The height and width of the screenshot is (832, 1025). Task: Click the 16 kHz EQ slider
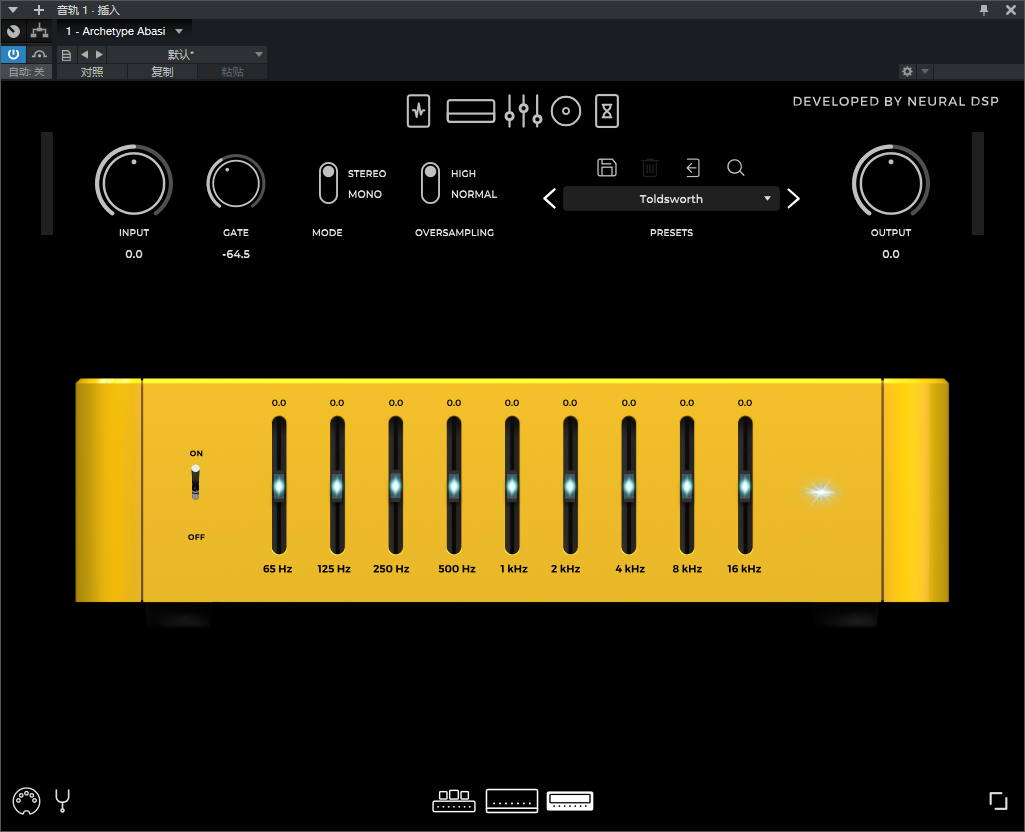pos(745,486)
